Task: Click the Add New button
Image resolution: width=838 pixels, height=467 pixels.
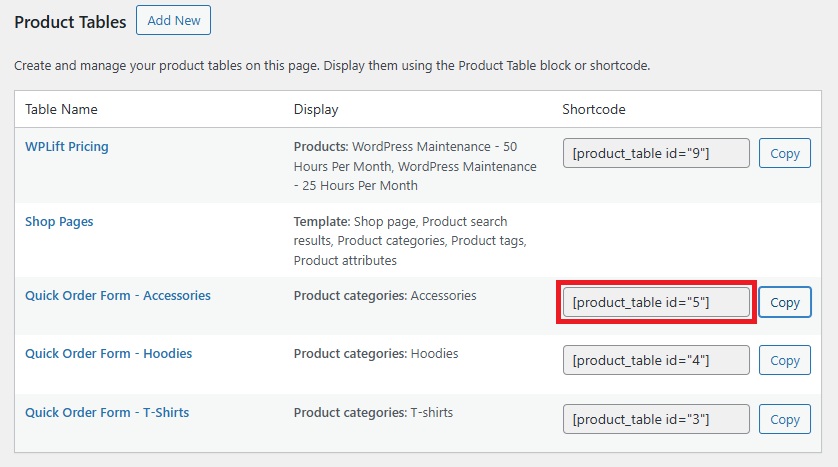Action: (173, 20)
